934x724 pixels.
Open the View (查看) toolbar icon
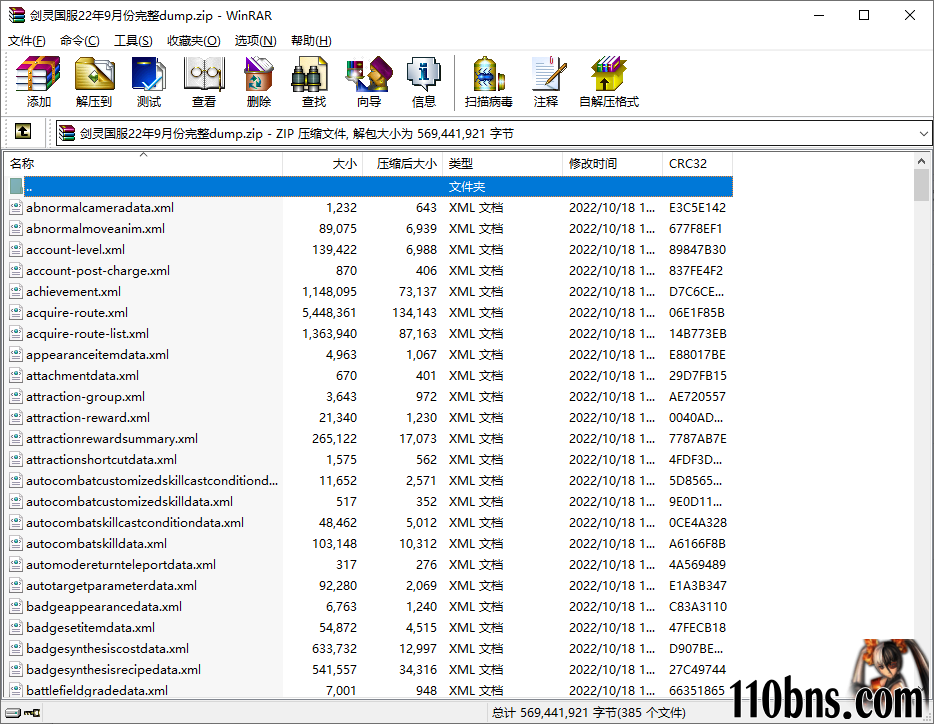pos(204,82)
